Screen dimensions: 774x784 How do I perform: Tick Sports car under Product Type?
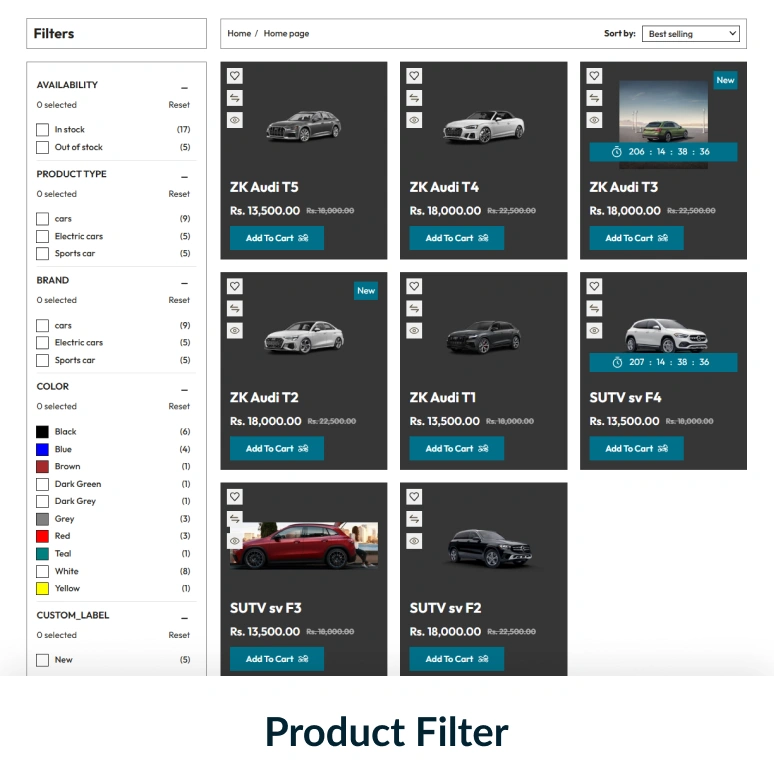pyautogui.click(x=42, y=254)
